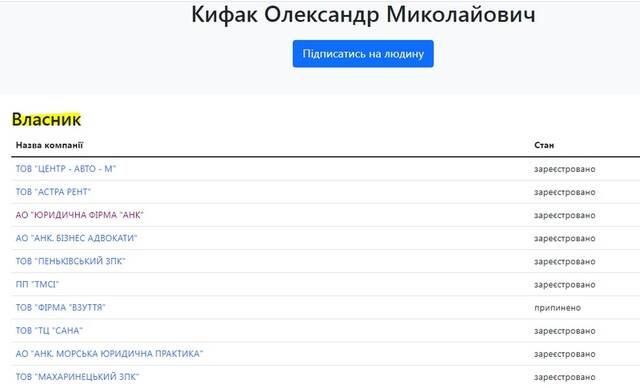This screenshot has width=640, height=388.
Task: Open ПП "ТМСІ" company link
Action: pyautogui.click(x=37, y=284)
